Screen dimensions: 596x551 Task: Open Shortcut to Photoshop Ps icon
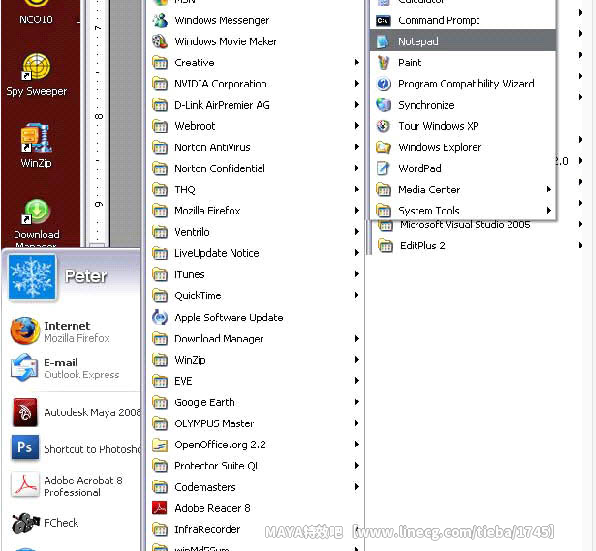pyautogui.click(x=25, y=448)
